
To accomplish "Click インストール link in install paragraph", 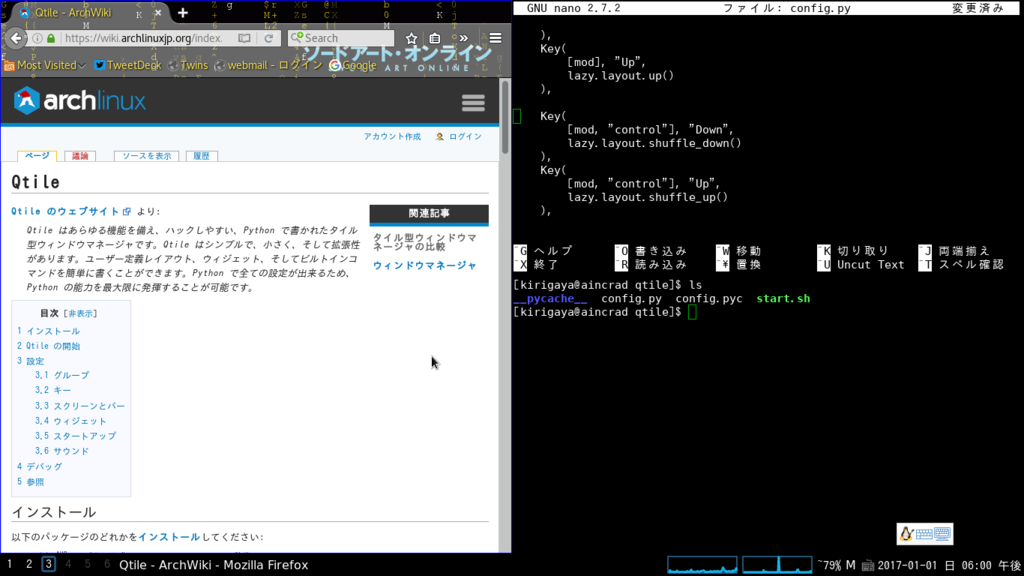I will (x=168, y=537).
